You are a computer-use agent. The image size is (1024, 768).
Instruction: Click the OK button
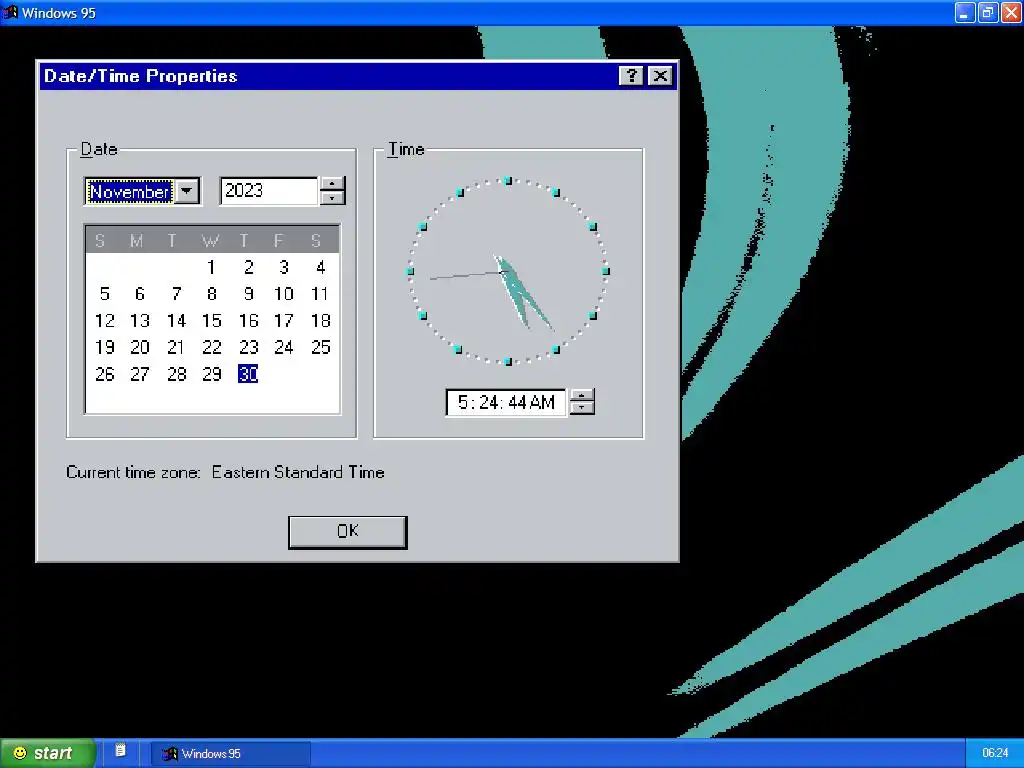pos(348,532)
